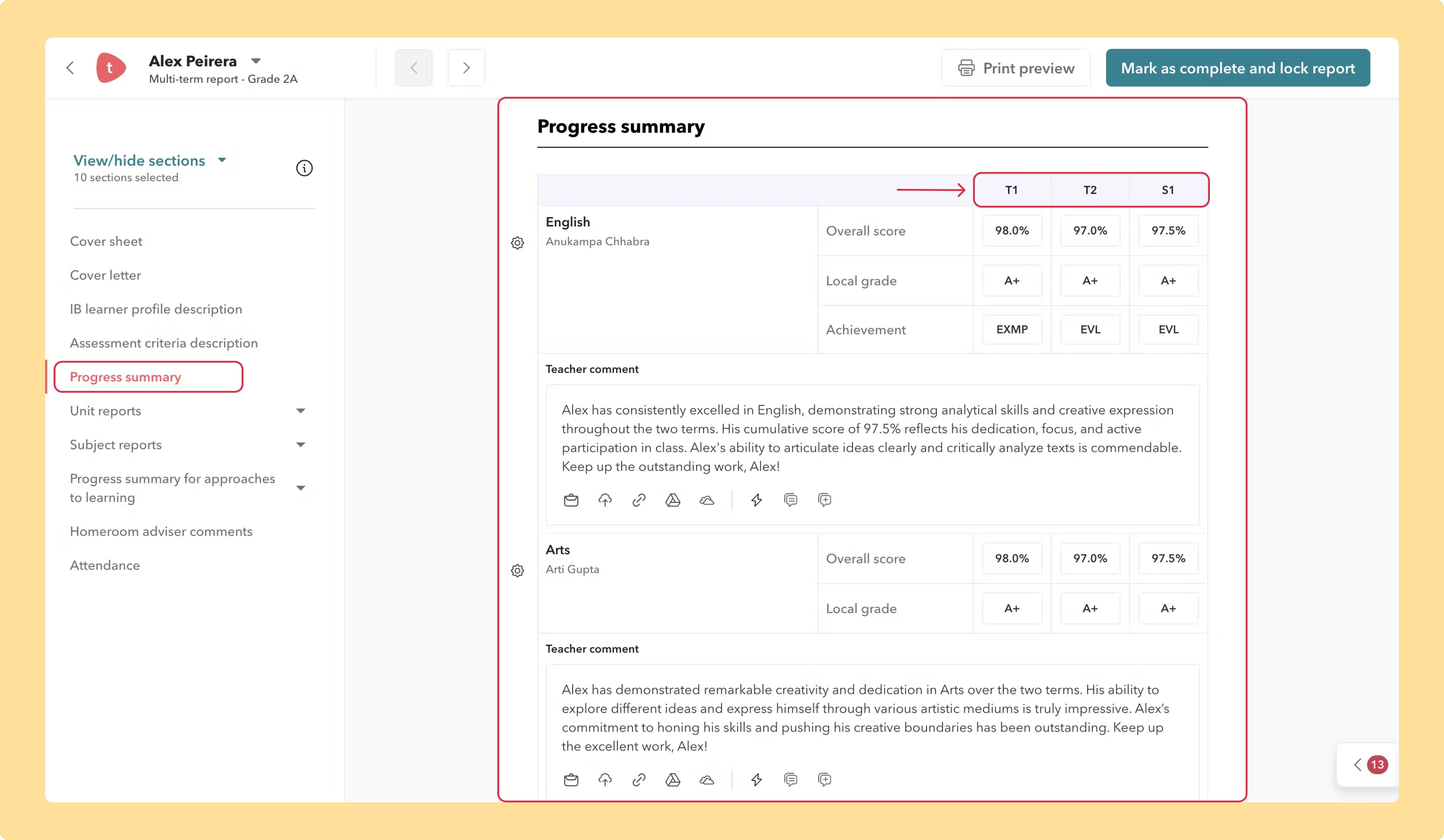The height and width of the screenshot is (840, 1444).
Task: Click English Local grade S1 field
Action: [1168, 280]
